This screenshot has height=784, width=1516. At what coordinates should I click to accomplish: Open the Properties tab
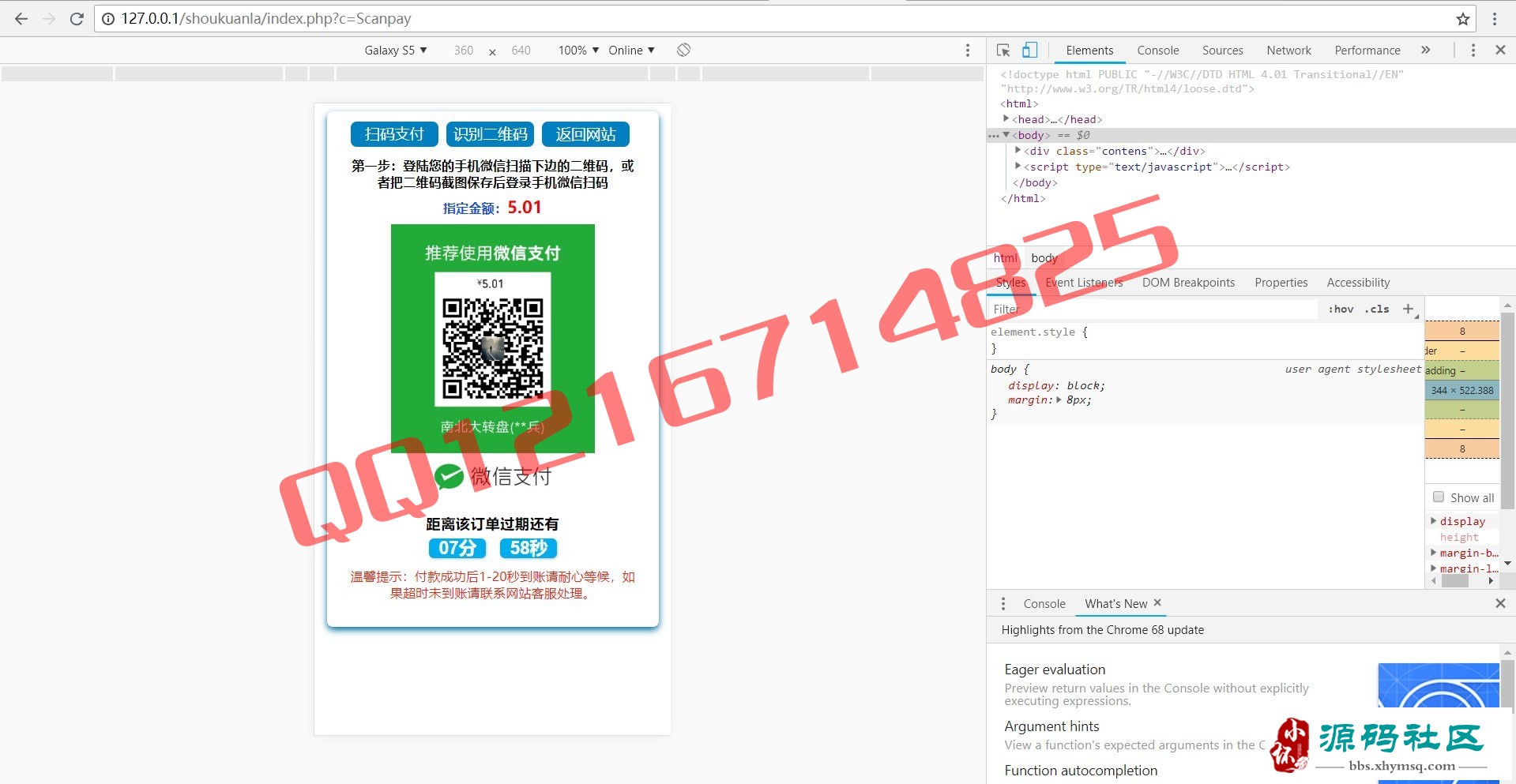[1281, 283]
